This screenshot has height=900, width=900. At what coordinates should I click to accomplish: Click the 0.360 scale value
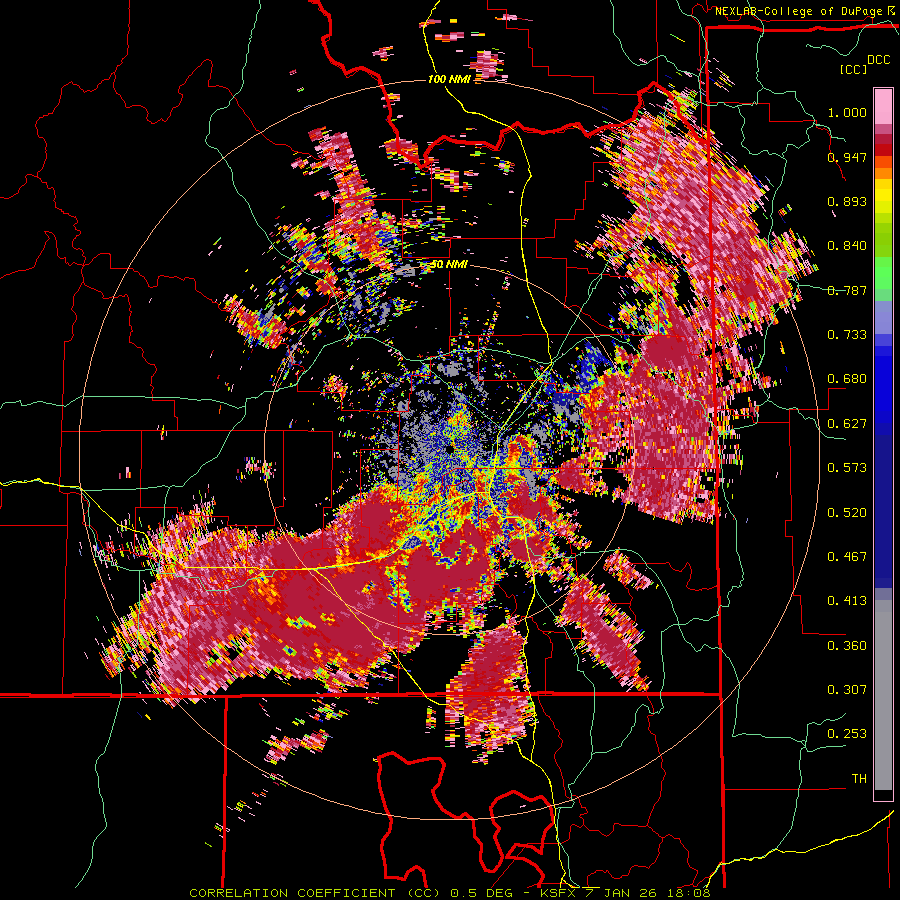[847, 646]
